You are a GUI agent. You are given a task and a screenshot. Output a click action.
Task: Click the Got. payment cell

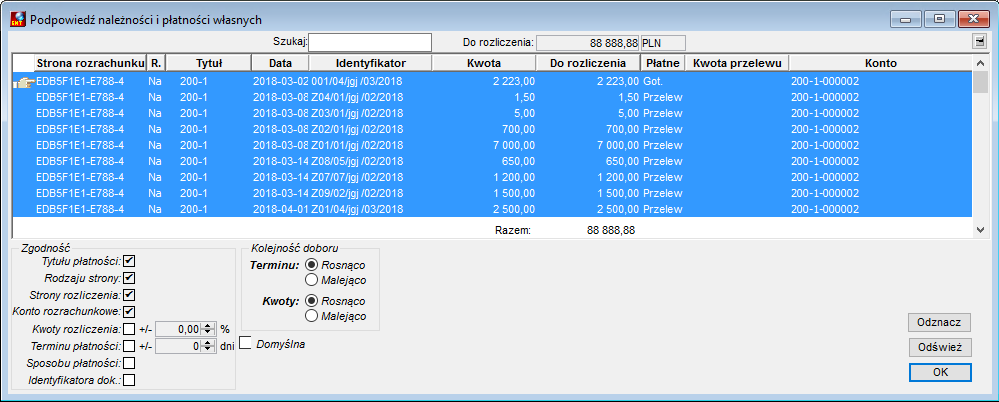pyautogui.click(x=663, y=82)
